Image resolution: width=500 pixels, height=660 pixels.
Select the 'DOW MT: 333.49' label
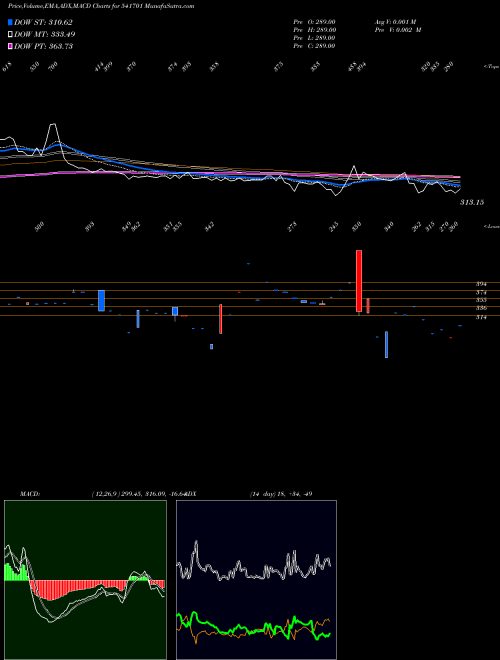pos(45,34)
